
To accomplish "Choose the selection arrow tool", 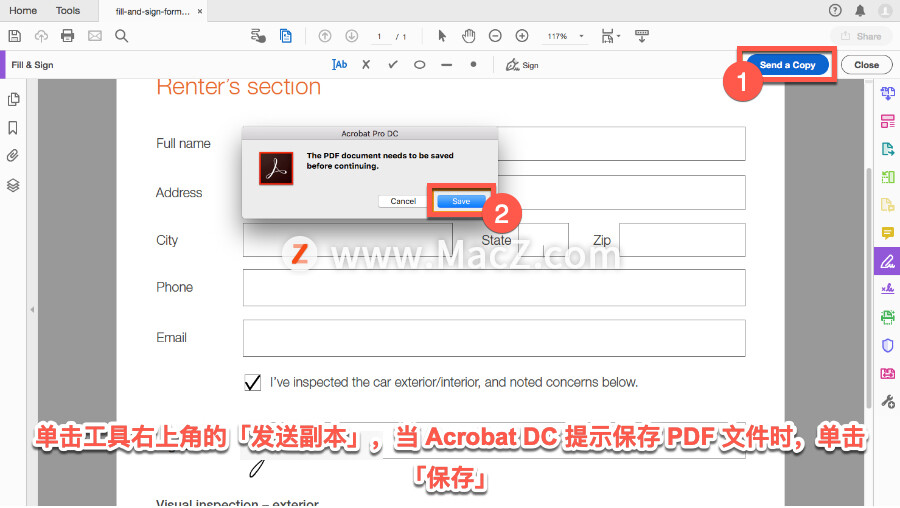I will (x=442, y=36).
